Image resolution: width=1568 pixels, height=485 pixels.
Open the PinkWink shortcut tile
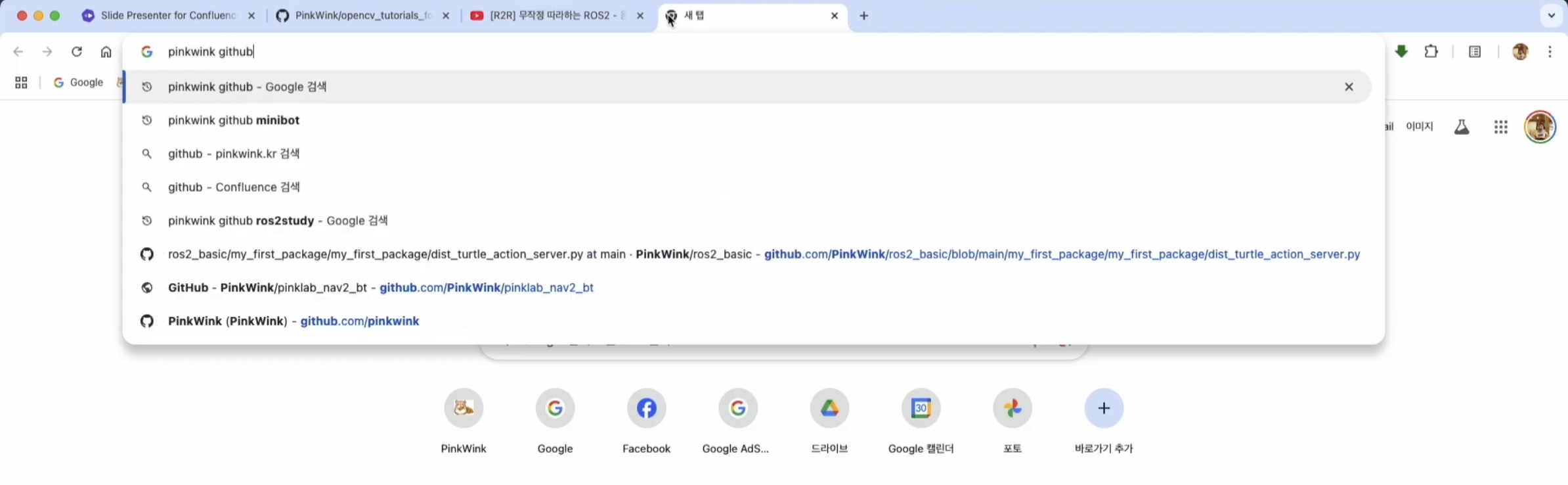(x=464, y=421)
